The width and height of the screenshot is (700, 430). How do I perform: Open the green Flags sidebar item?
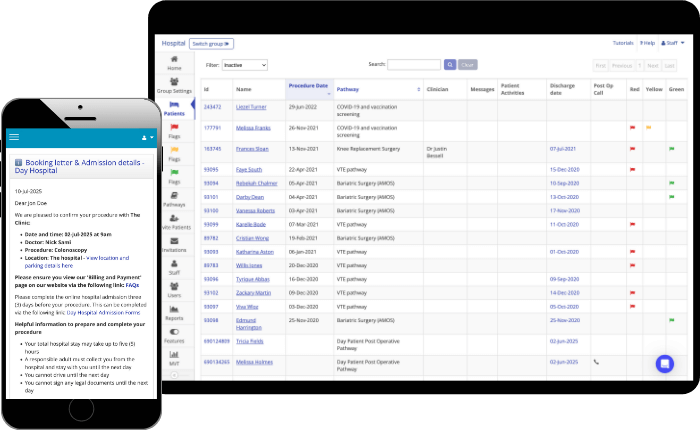(x=174, y=176)
